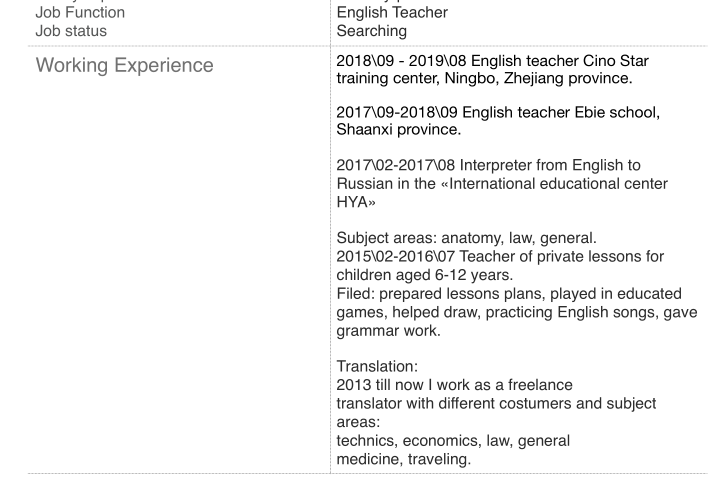Click the "Job Function" label
The image size is (713, 483).
coord(78,15)
